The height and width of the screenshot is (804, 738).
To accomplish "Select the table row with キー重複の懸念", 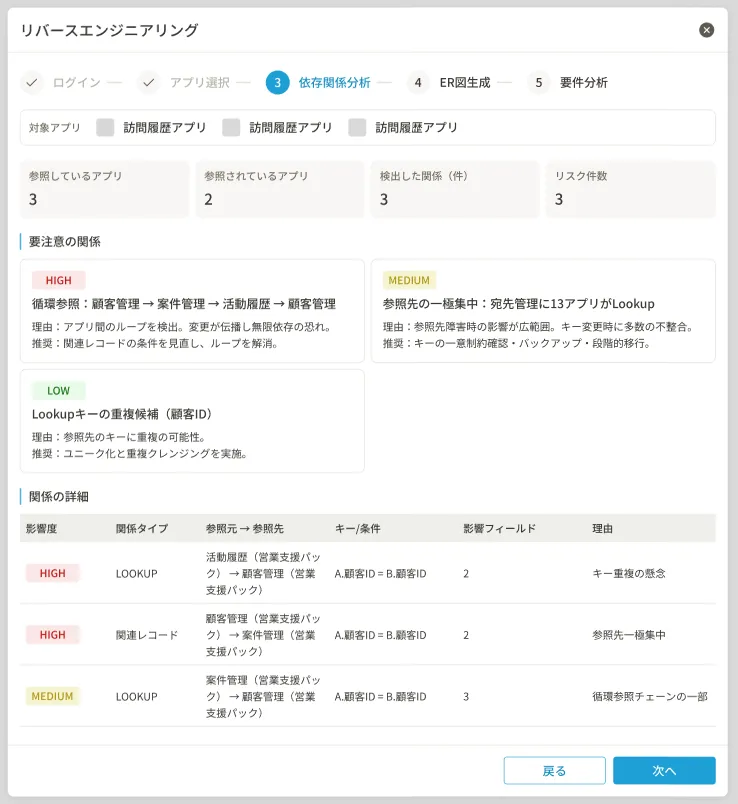I will coord(368,573).
